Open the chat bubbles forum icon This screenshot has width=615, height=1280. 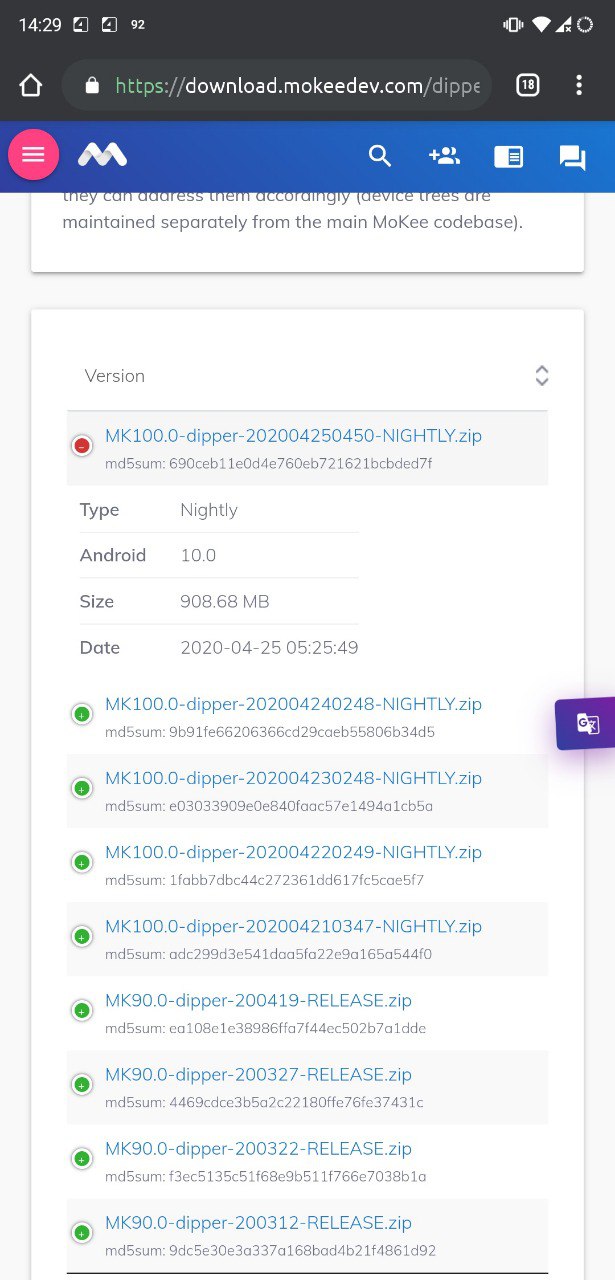573,157
